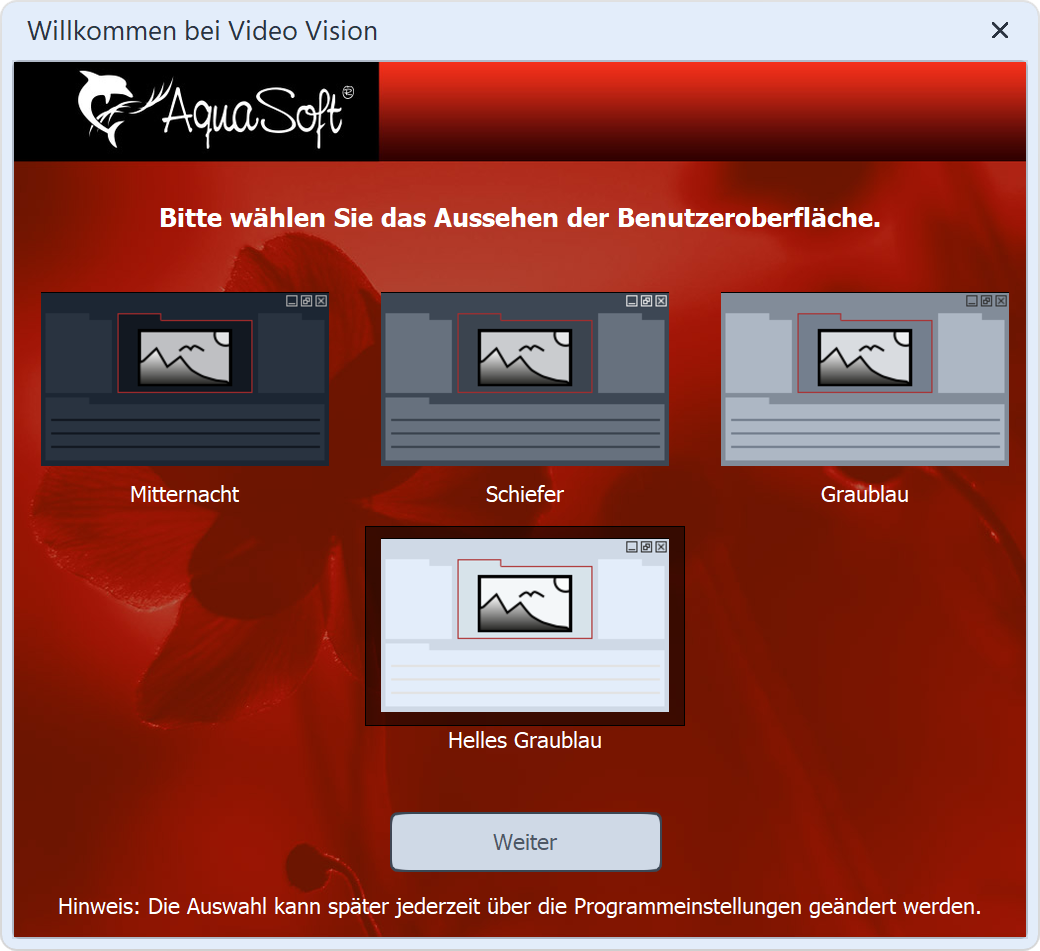
Task: Click the minimize icon inside Mitternacht preview
Action: point(292,300)
